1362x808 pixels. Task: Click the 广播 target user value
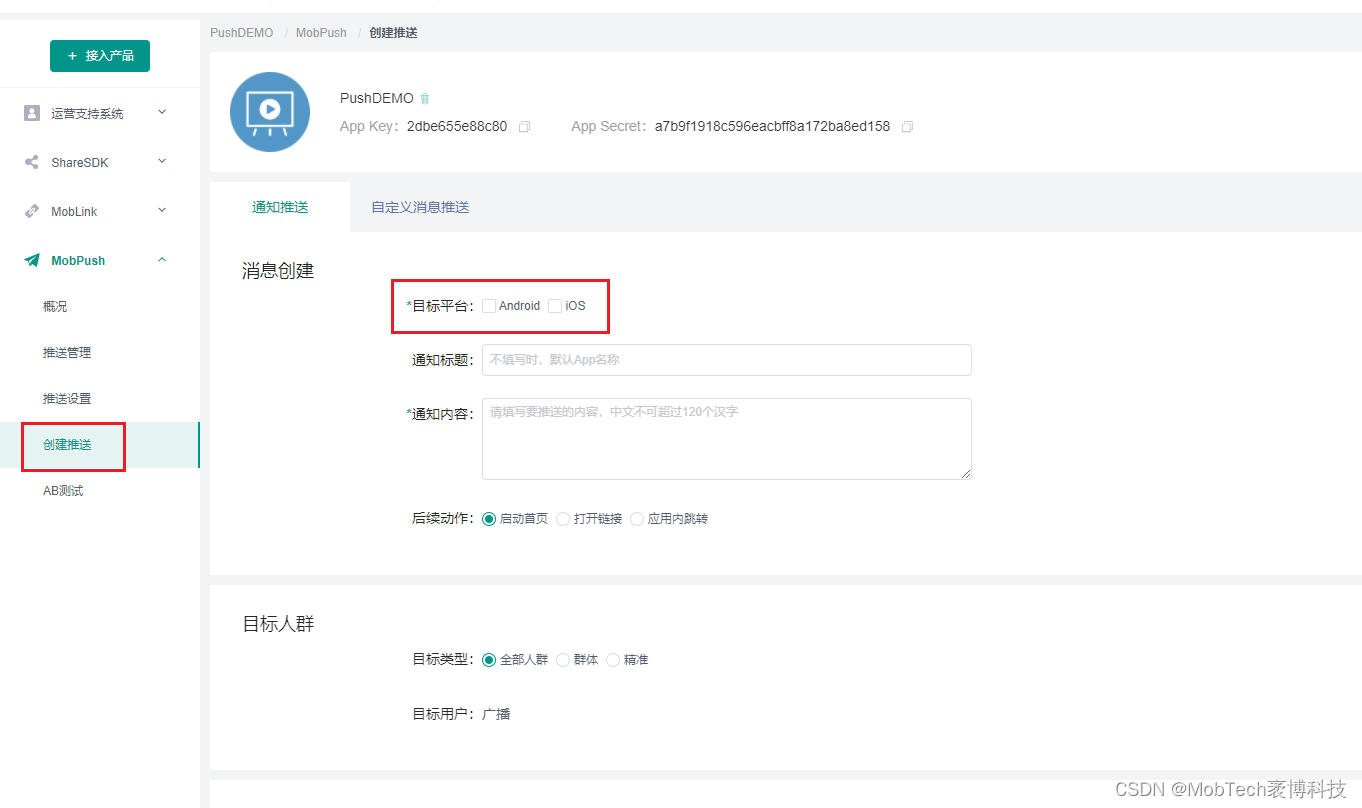497,714
